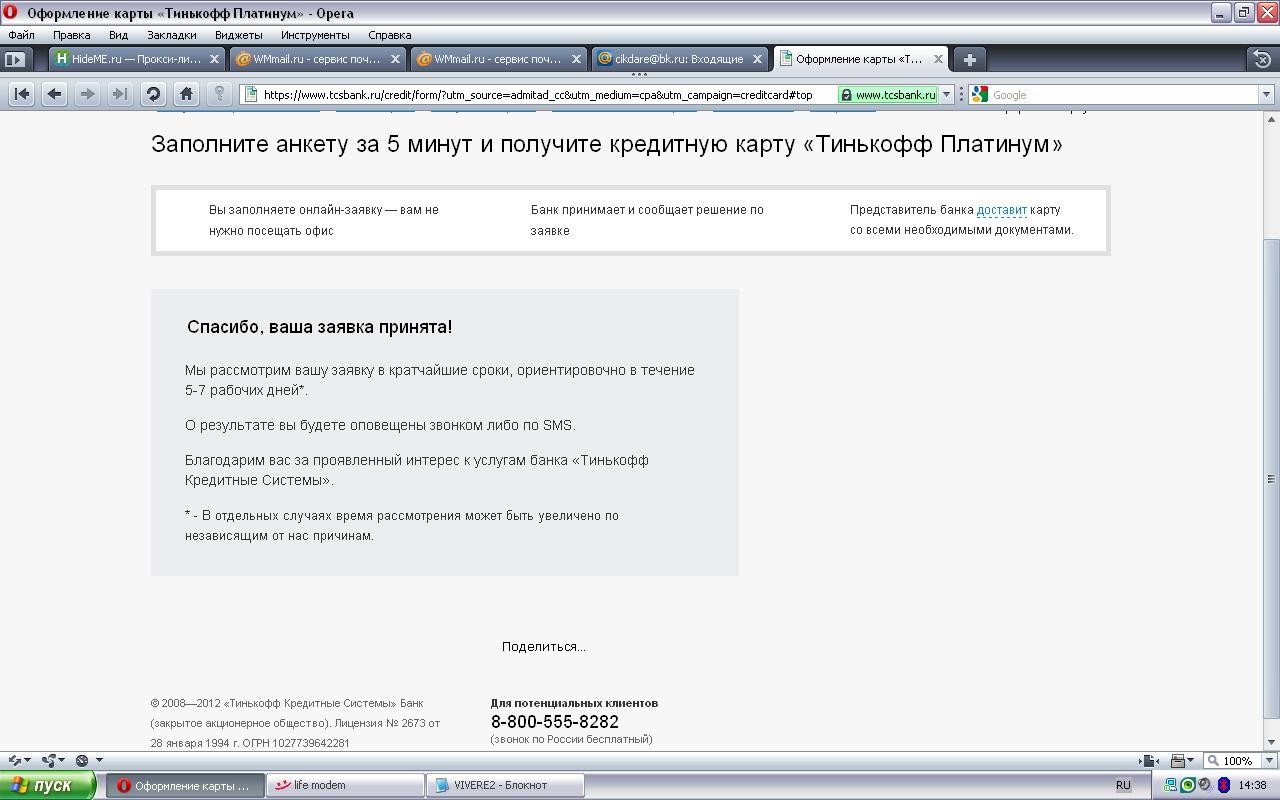The height and width of the screenshot is (800, 1280).
Task: Switch to second WMmail.ru tab
Action: tap(498, 59)
